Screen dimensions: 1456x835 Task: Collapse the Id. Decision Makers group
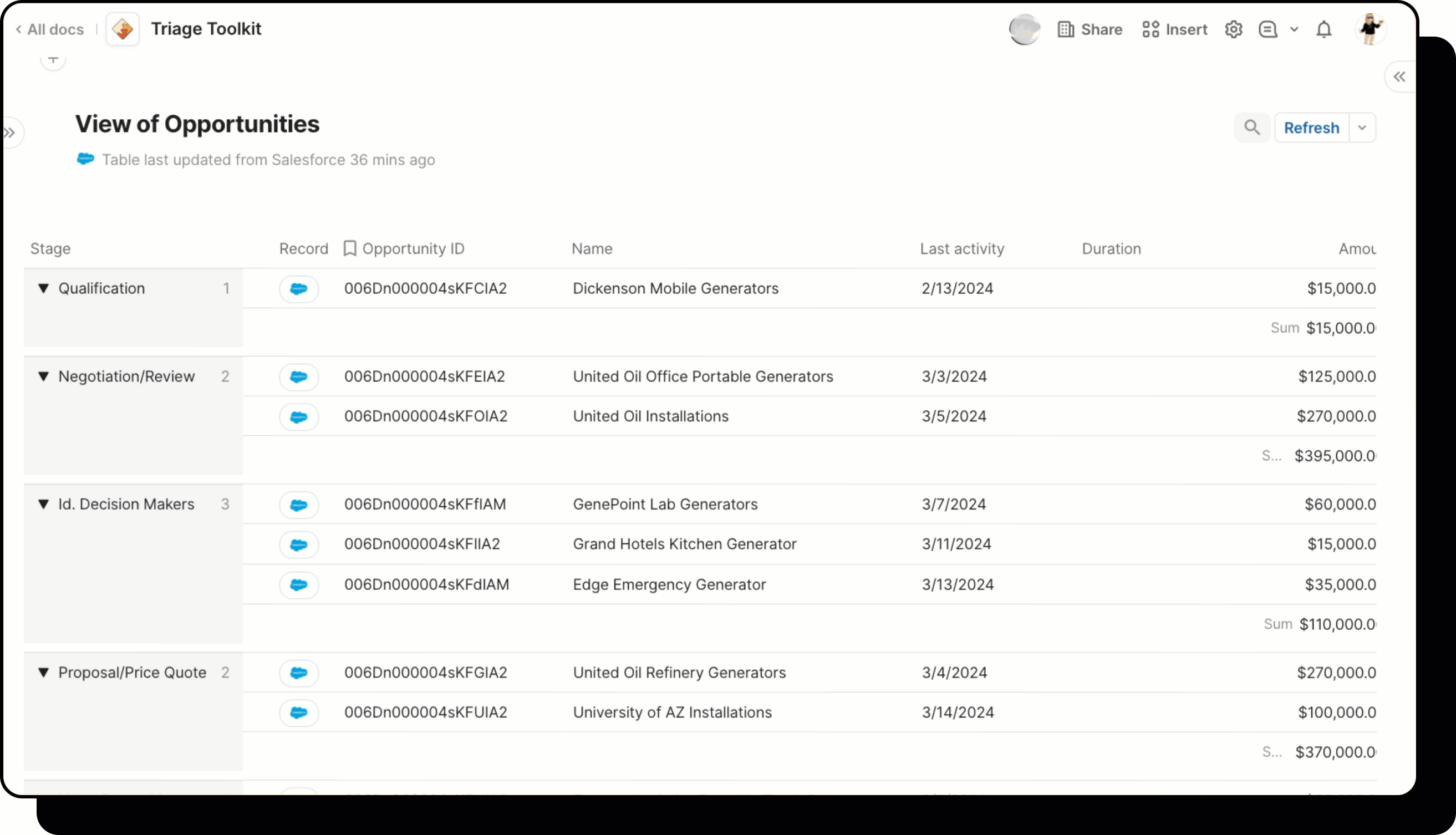click(44, 504)
